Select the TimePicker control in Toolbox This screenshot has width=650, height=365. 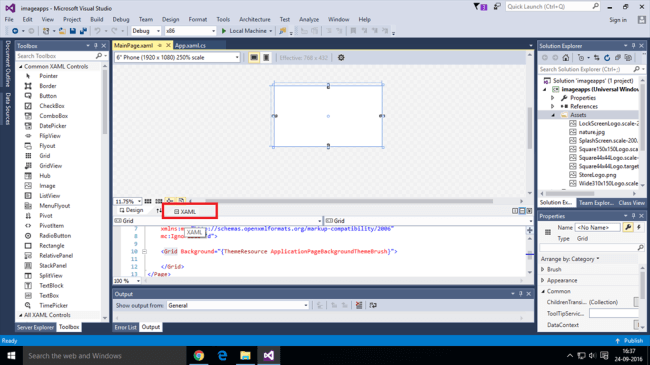(x=53, y=305)
